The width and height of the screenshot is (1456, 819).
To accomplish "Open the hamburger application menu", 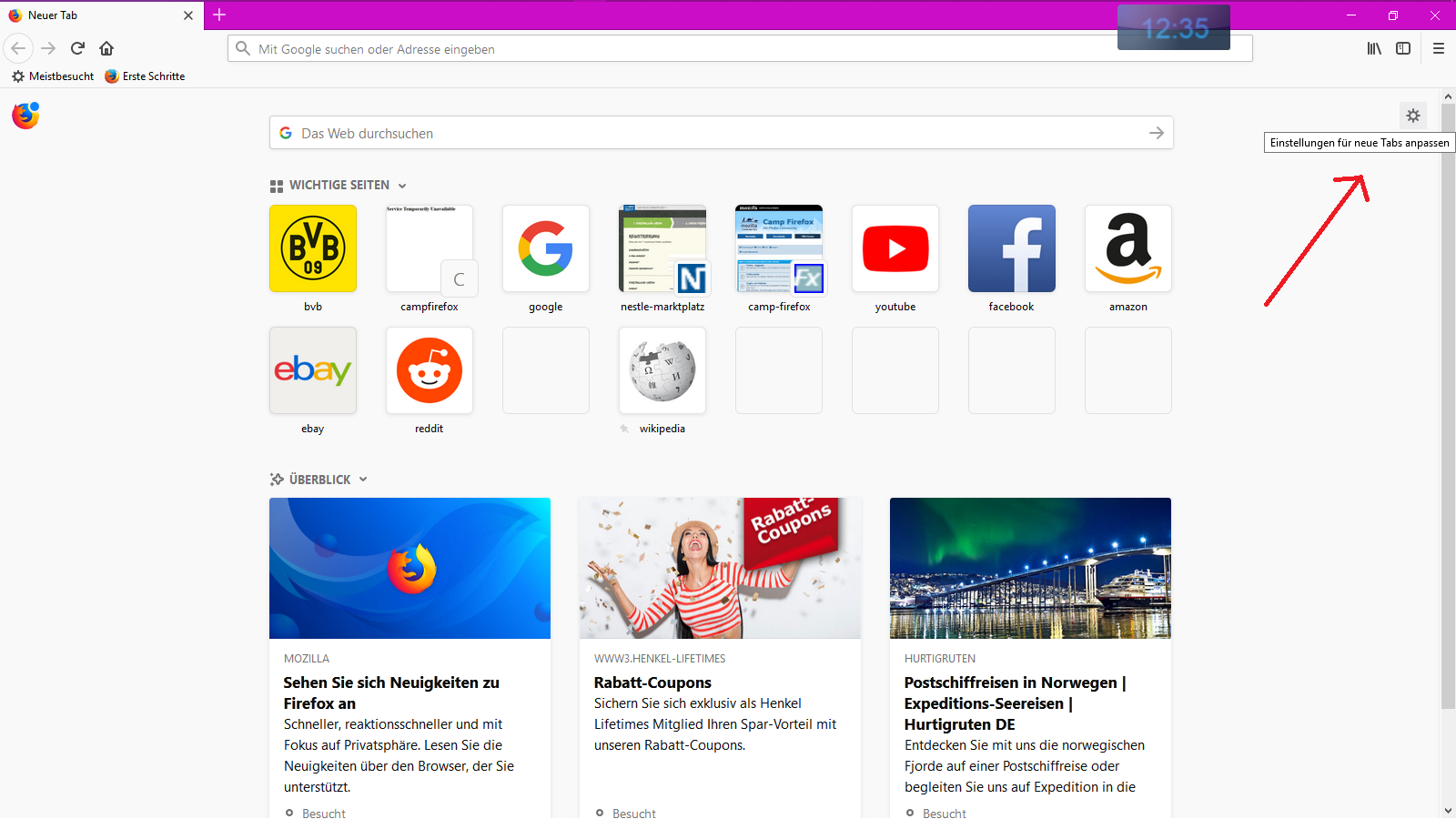I will click(1438, 48).
